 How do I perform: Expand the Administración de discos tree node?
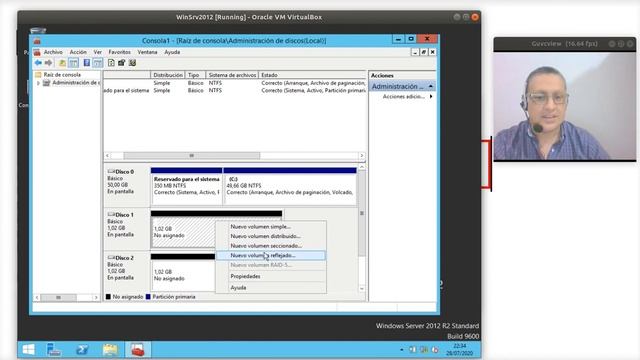(38, 83)
